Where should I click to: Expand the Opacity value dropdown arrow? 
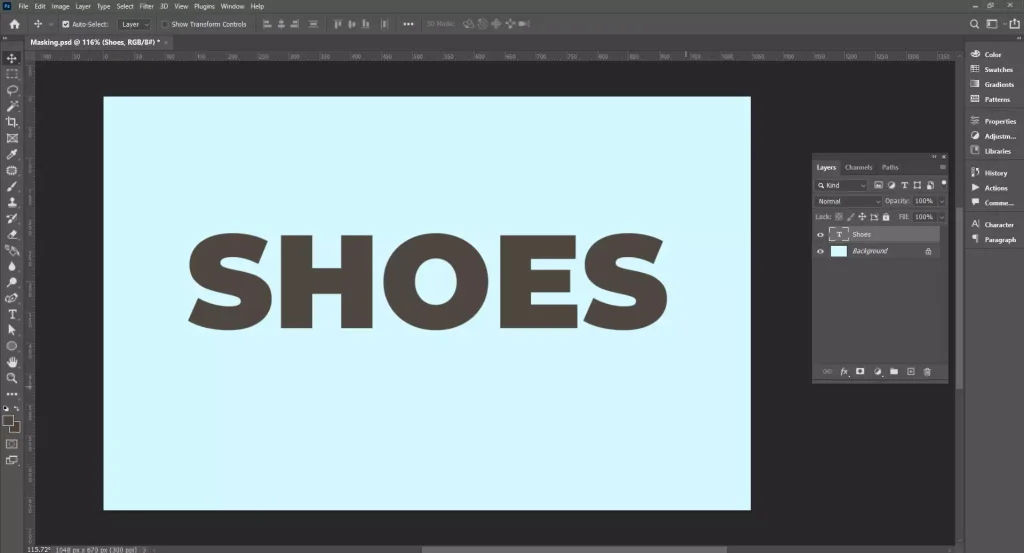(x=941, y=201)
